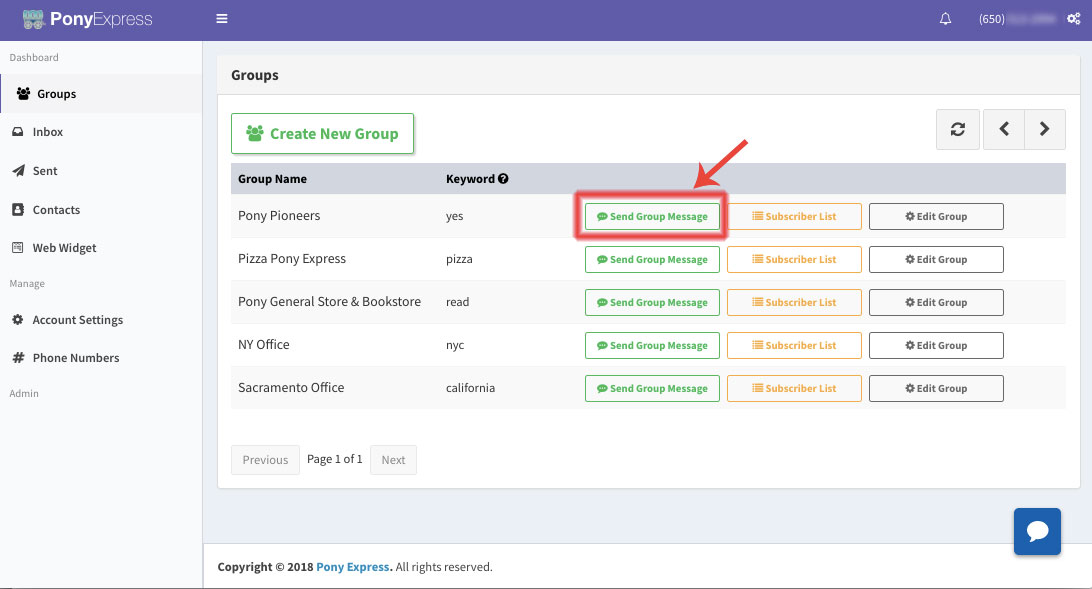Open the settings gears icon in header
This screenshot has width=1092, height=589.
point(1073,19)
